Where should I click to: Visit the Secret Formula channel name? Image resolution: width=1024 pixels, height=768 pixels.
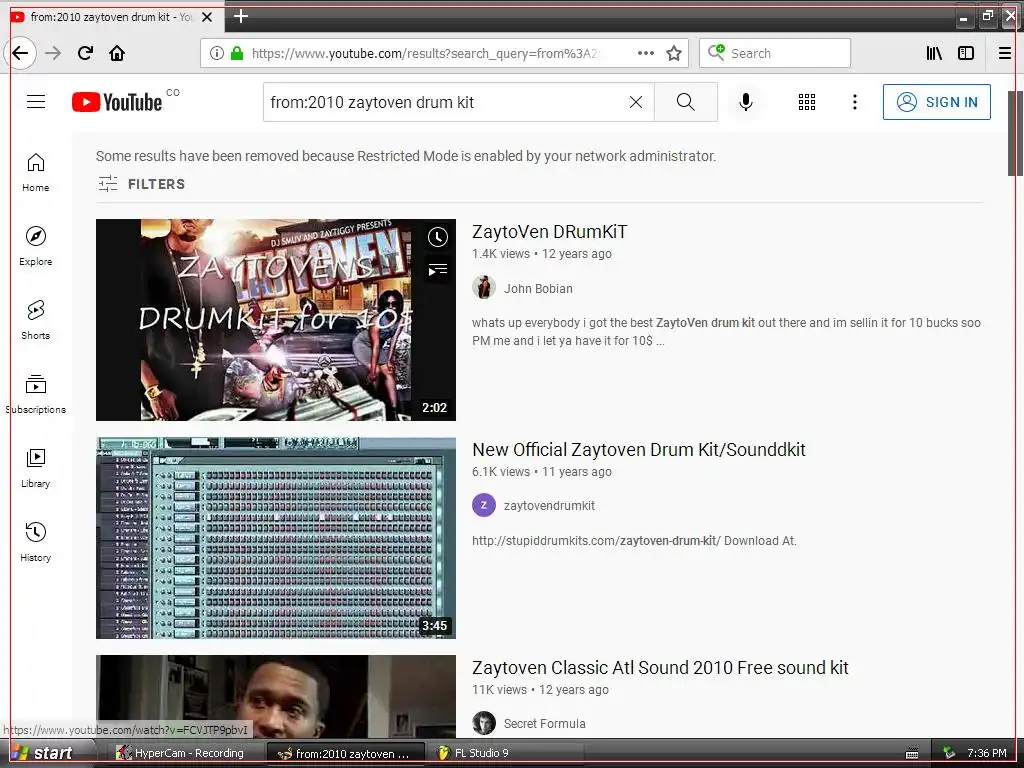point(545,724)
